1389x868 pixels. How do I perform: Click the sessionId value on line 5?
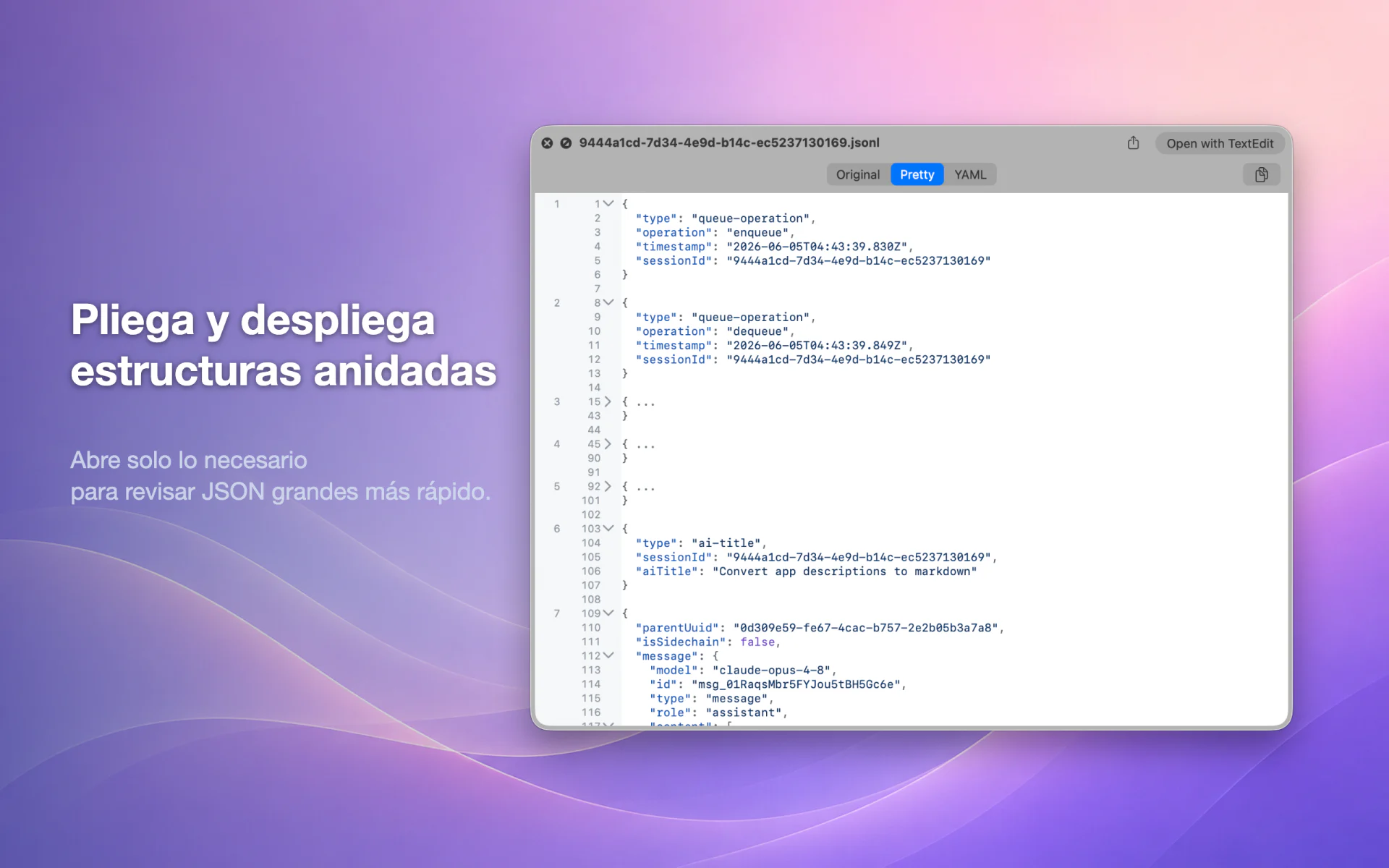click(x=859, y=261)
